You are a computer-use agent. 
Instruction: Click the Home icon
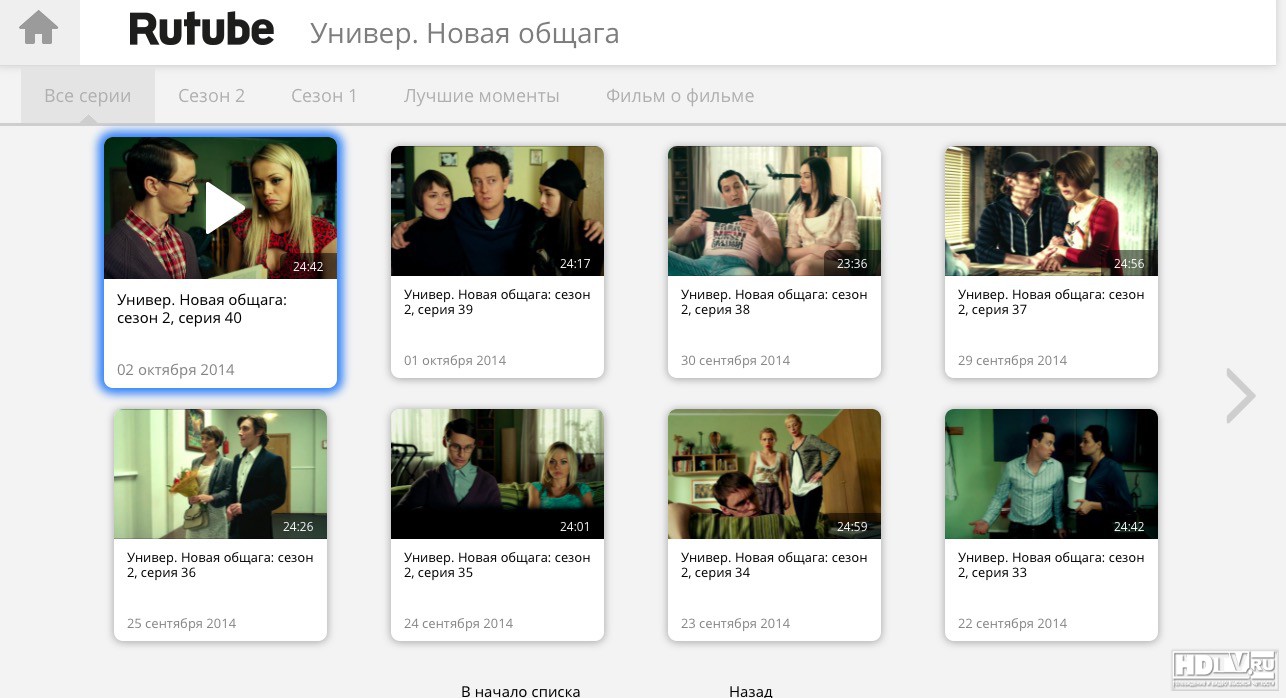pyautogui.click(x=39, y=28)
